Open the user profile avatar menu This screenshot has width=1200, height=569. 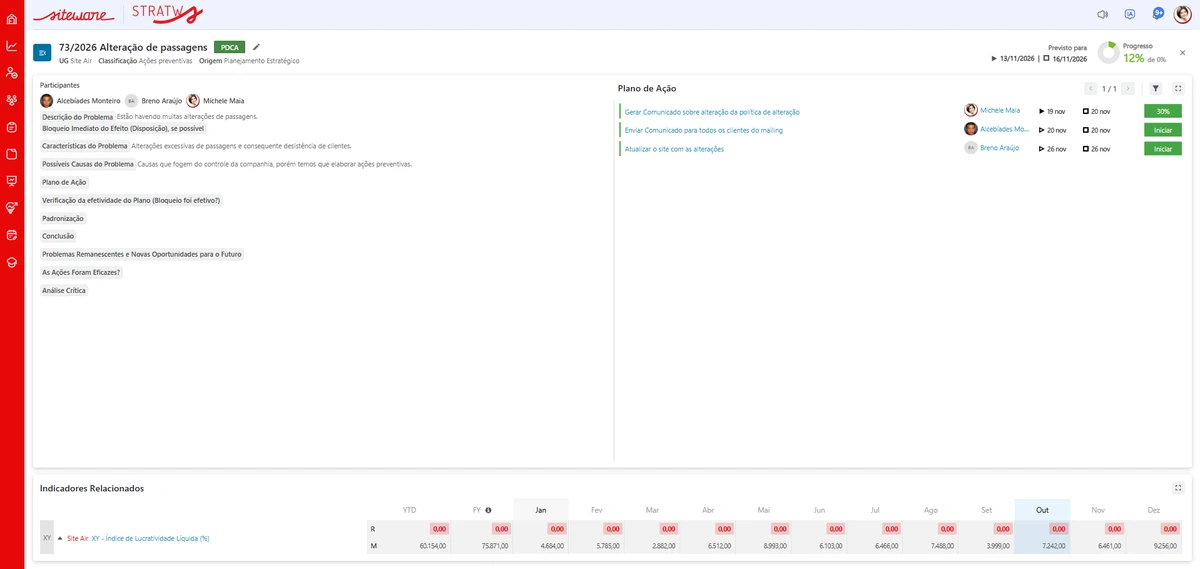tap(1182, 14)
